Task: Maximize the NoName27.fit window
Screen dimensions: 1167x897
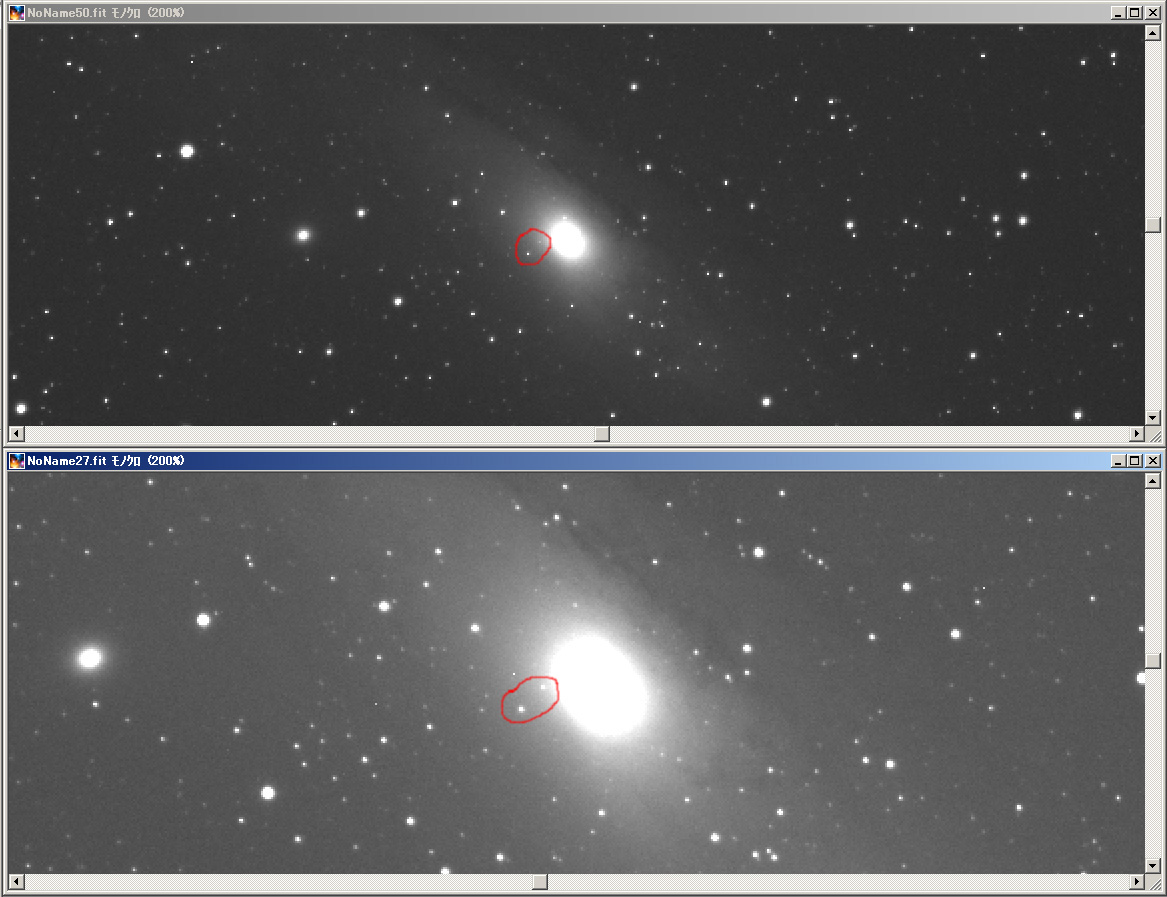Action: (x=1135, y=461)
